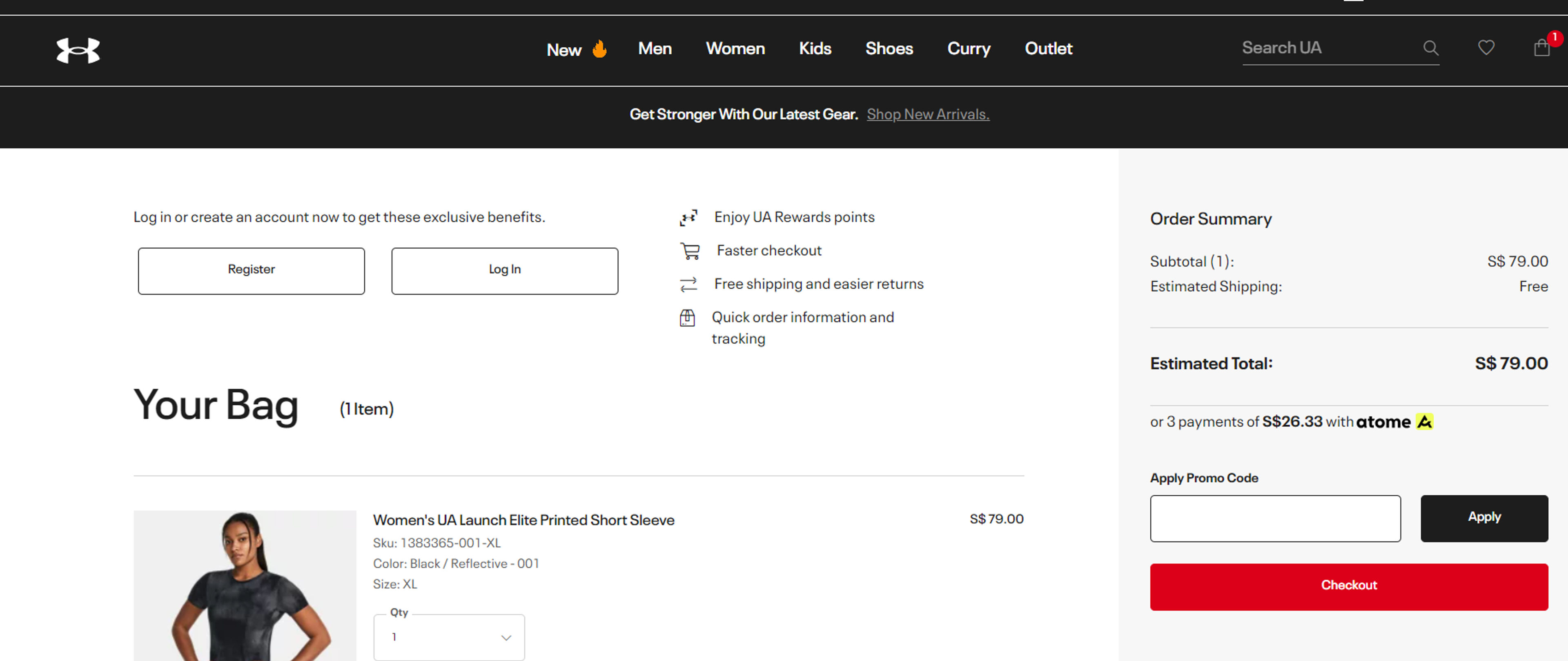The width and height of the screenshot is (1568, 661).
Task: Click the Under Armour logo
Action: pos(78,50)
